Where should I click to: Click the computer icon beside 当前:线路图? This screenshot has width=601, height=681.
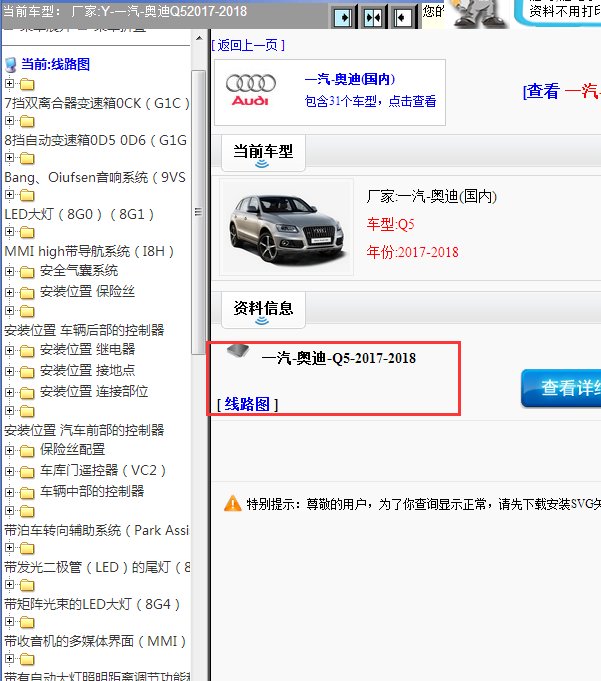[11, 65]
